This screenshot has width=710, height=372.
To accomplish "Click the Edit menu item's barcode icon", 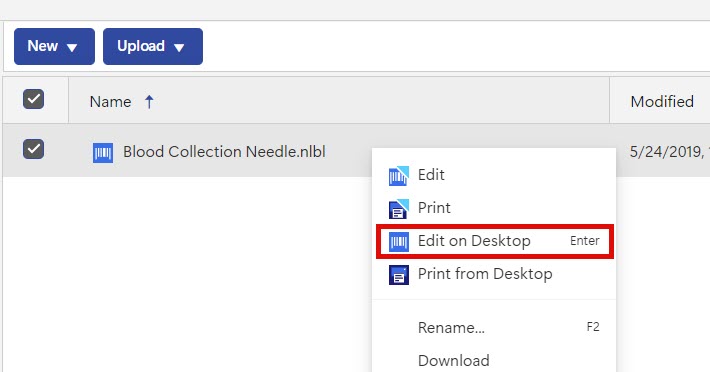I will point(398,176).
